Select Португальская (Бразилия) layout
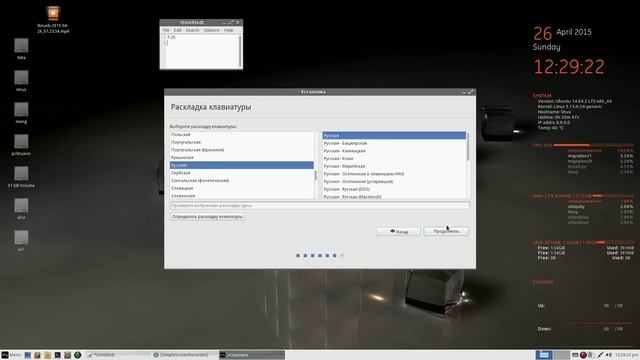640x360 pixels. click(x=242, y=150)
